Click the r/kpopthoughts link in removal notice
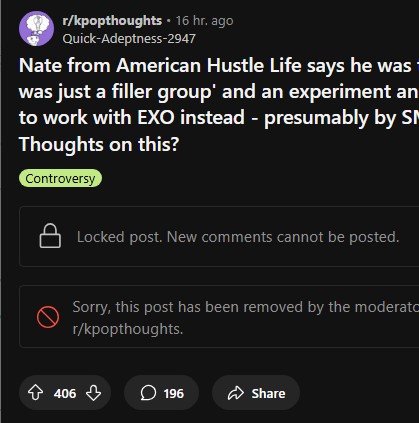The height and width of the screenshot is (423, 419). (x=128, y=329)
